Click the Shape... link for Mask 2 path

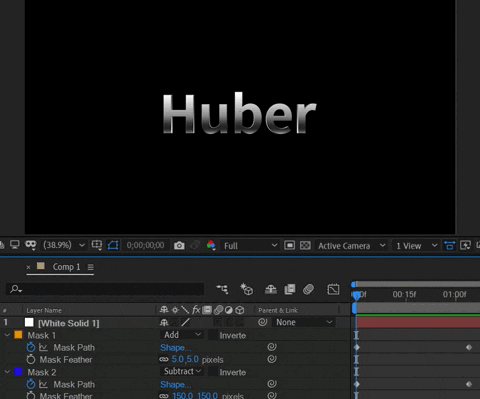point(176,384)
